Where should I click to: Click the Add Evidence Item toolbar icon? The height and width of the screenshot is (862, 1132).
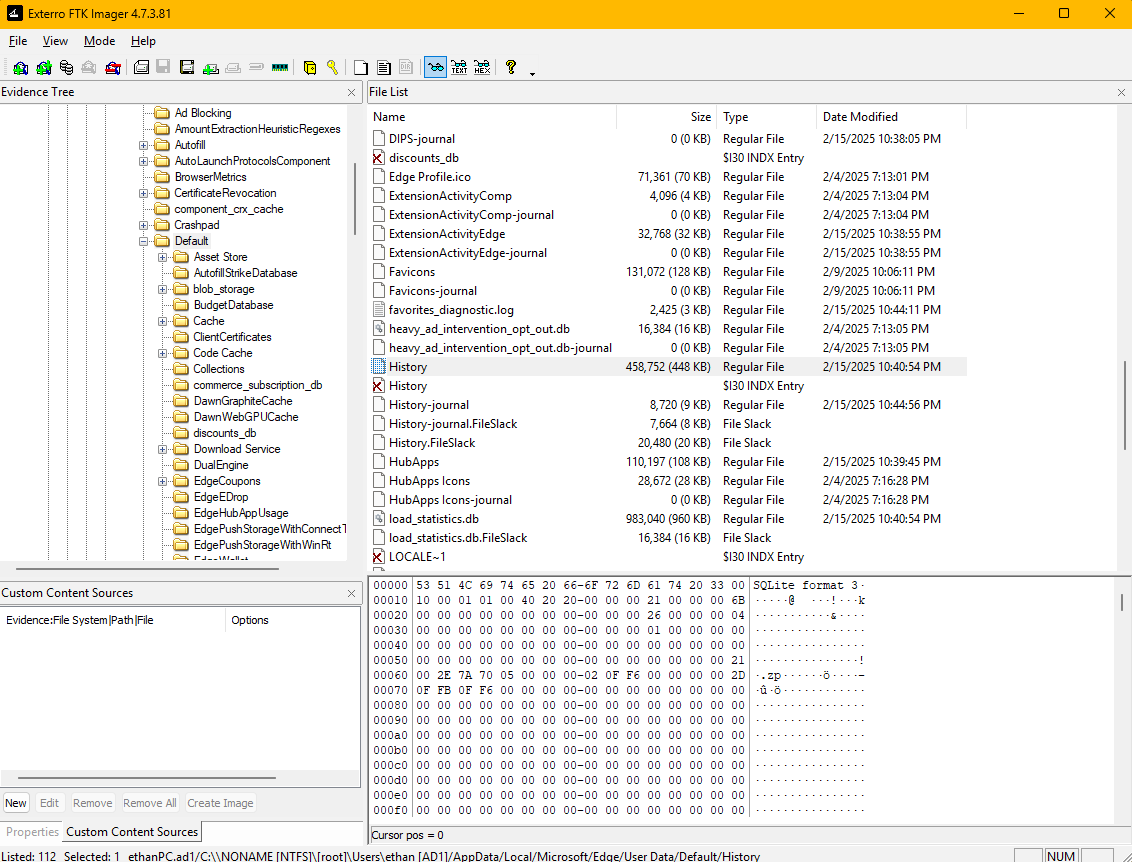click(x=20, y=68)
